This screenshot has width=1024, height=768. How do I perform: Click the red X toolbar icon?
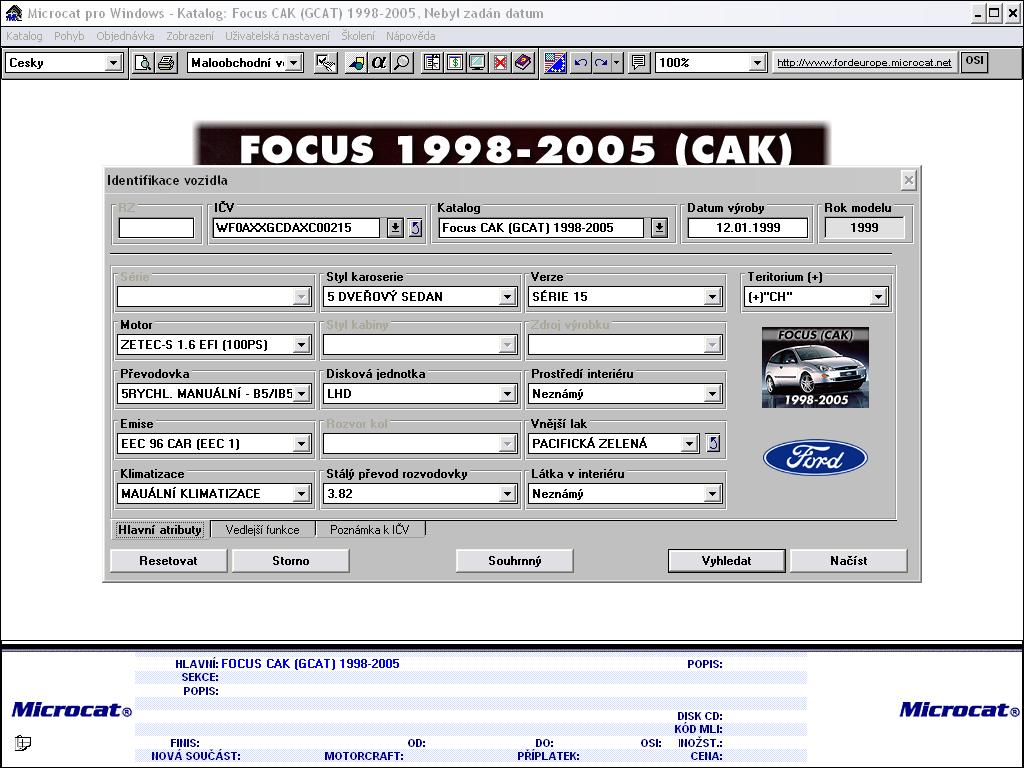500,63
